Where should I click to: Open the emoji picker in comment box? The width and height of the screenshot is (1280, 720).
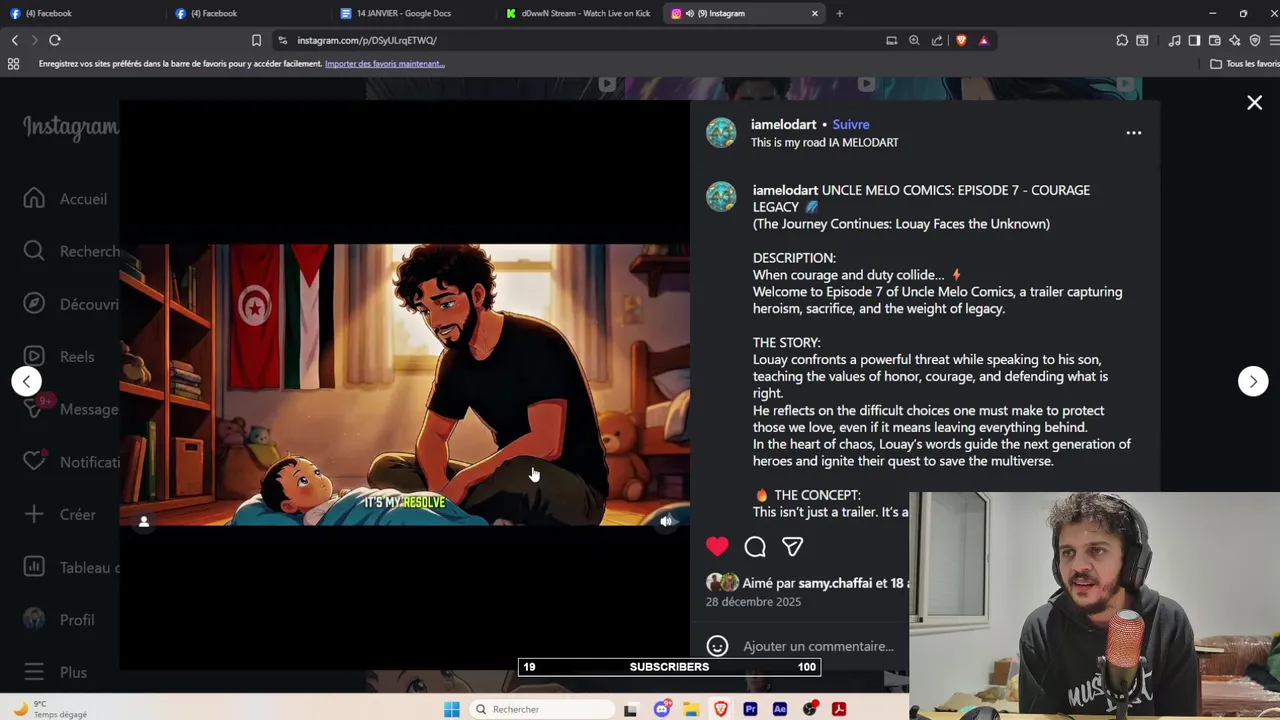click(717, 646)
